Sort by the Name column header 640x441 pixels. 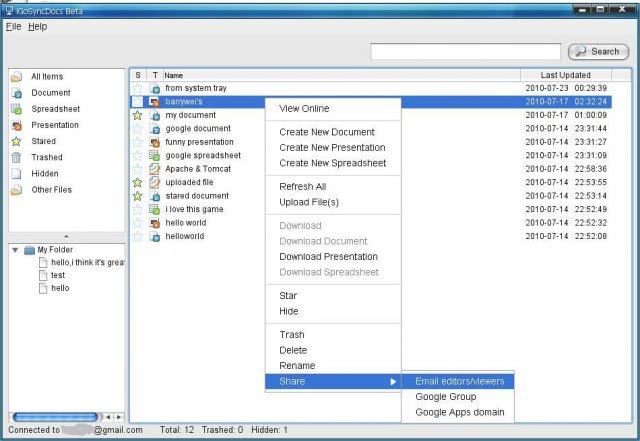(342, 76)
